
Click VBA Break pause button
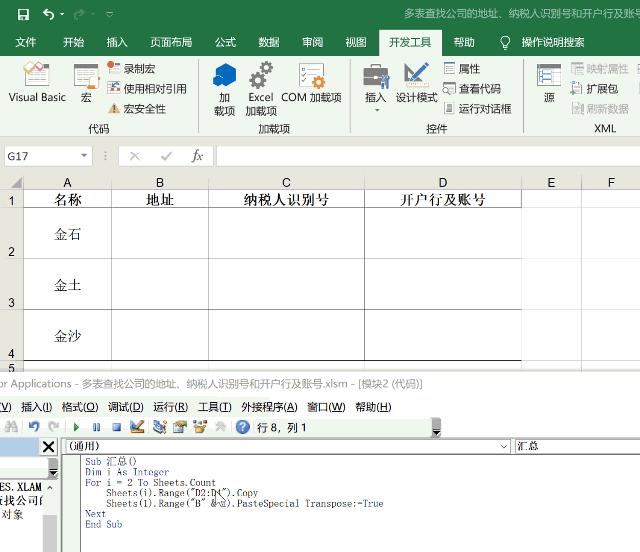point(96,427)
